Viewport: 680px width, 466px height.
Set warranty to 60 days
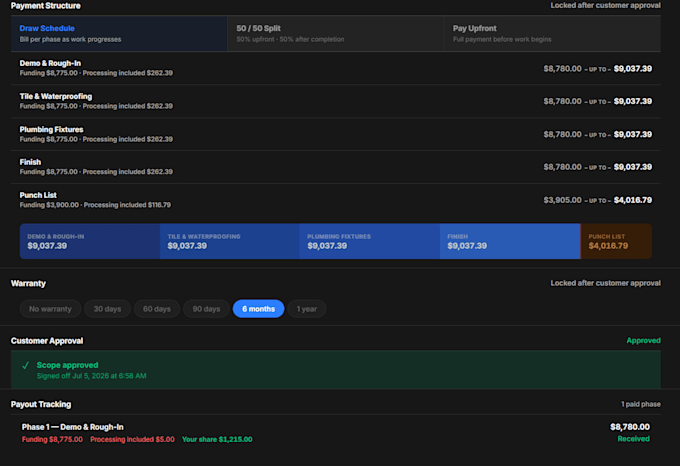157,309
